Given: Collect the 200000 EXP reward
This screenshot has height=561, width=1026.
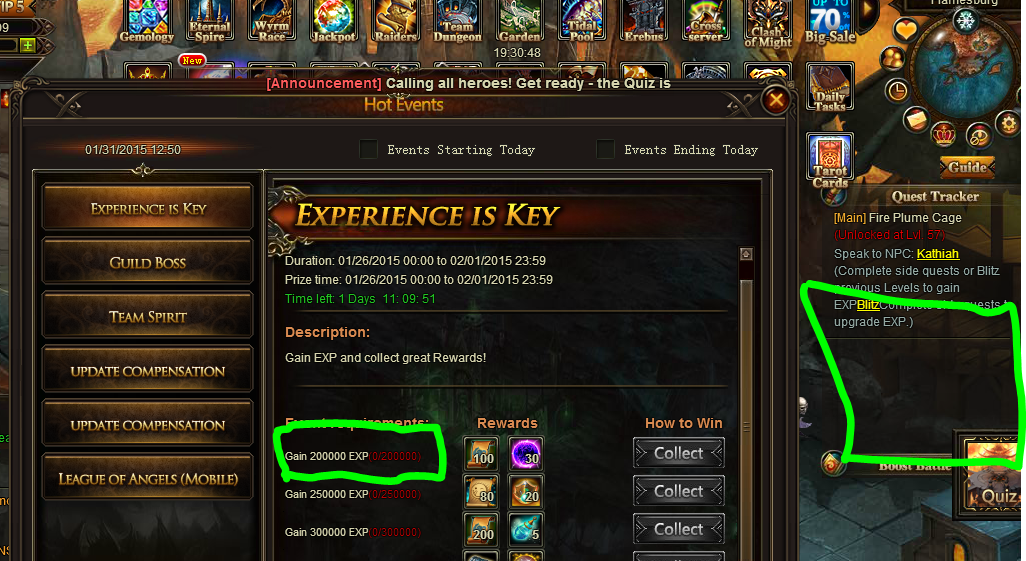Looking at the screenshot, I should point(679,453).
